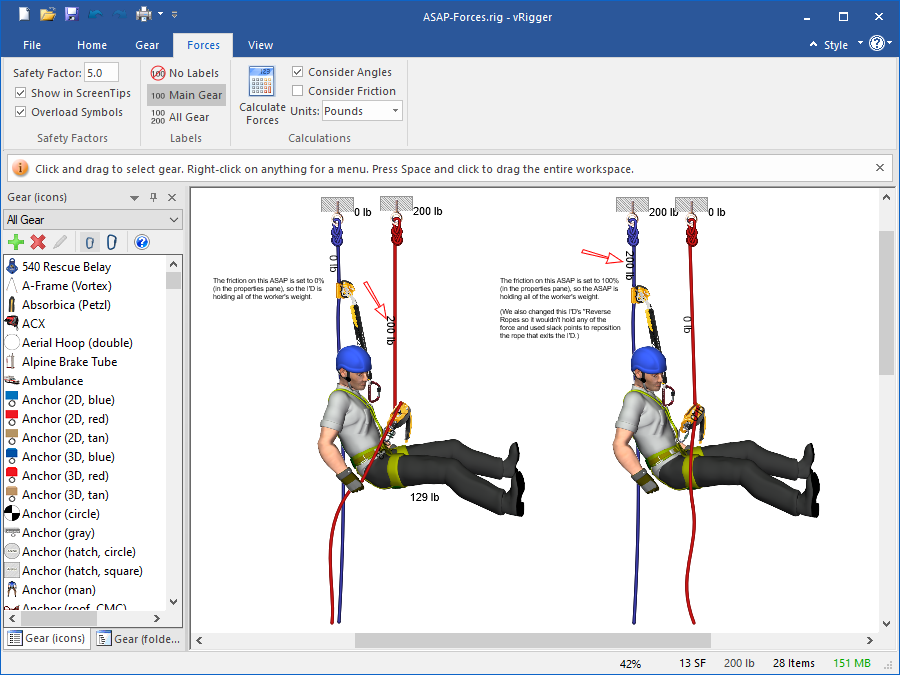900x675 pixels.
Task: Click the Safety Factor input field
Action: point(101,72)
